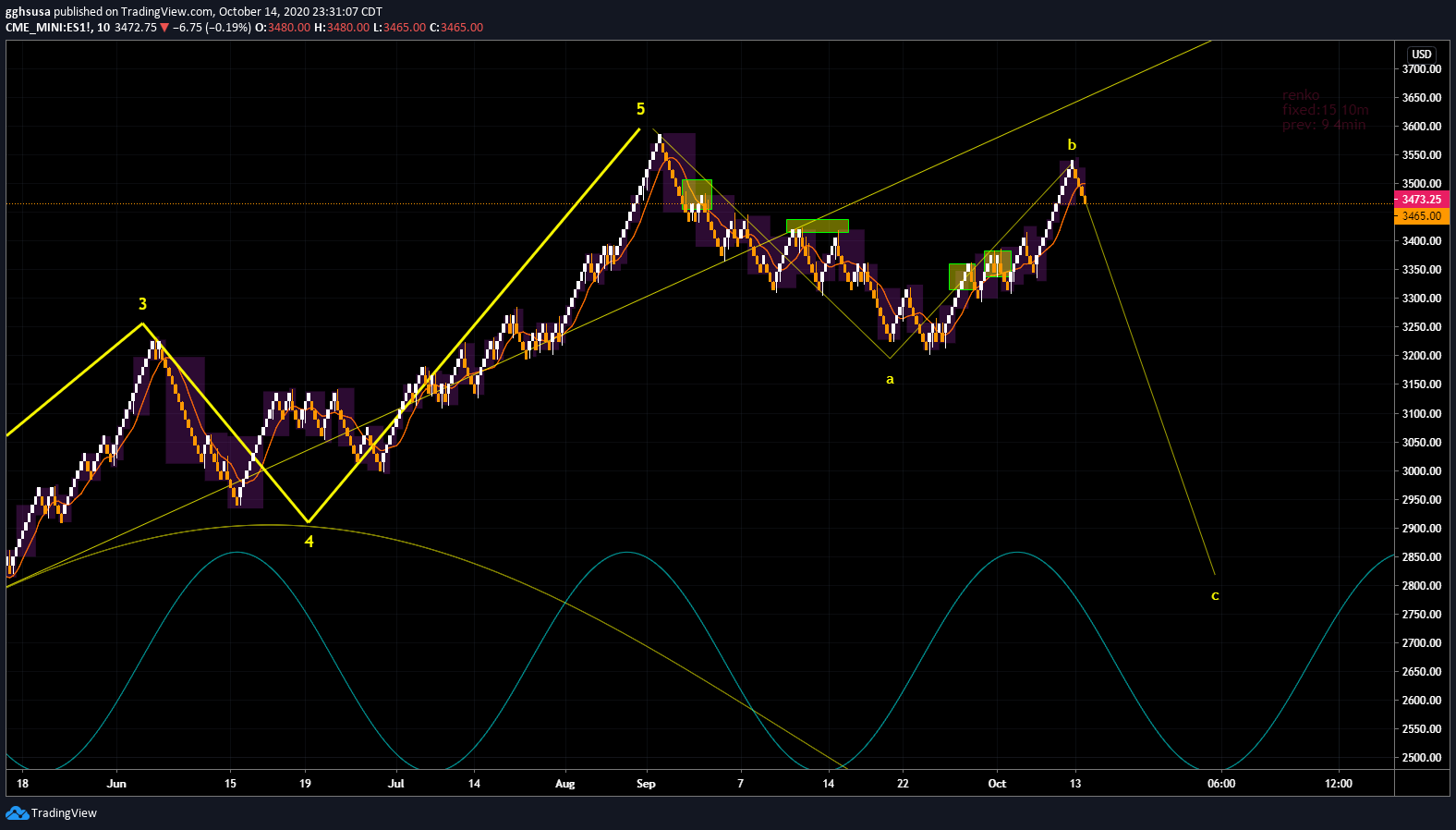Click the last price value 3472.75

click(x=135, y=28)
